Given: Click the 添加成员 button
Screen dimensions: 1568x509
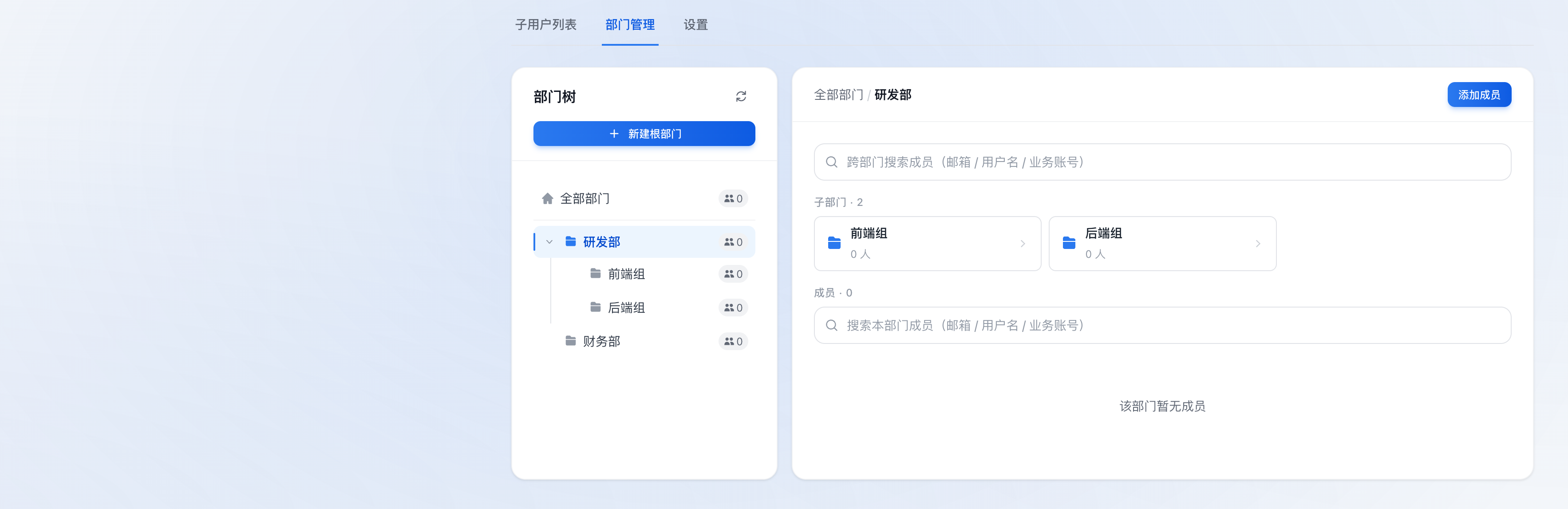Looking at the screenshot, I should point(1478,95).
